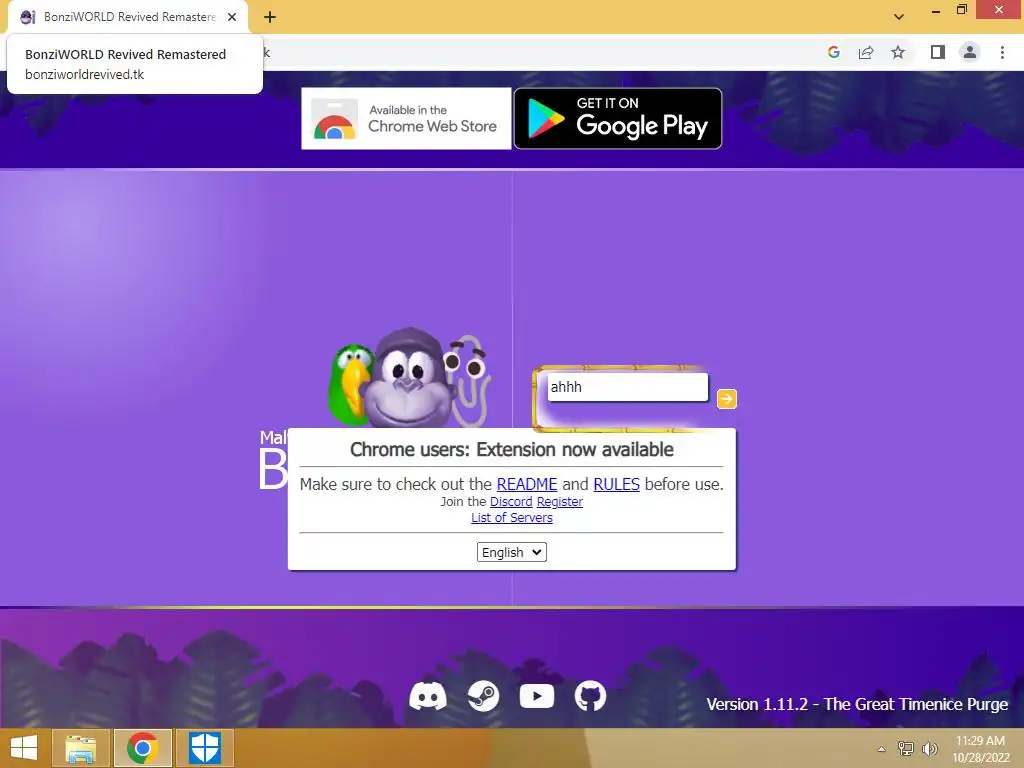Click the purple Bonzi gorilla mascot
The width and height of the screenshot is (1024, 768).
[x=408, y=377]
